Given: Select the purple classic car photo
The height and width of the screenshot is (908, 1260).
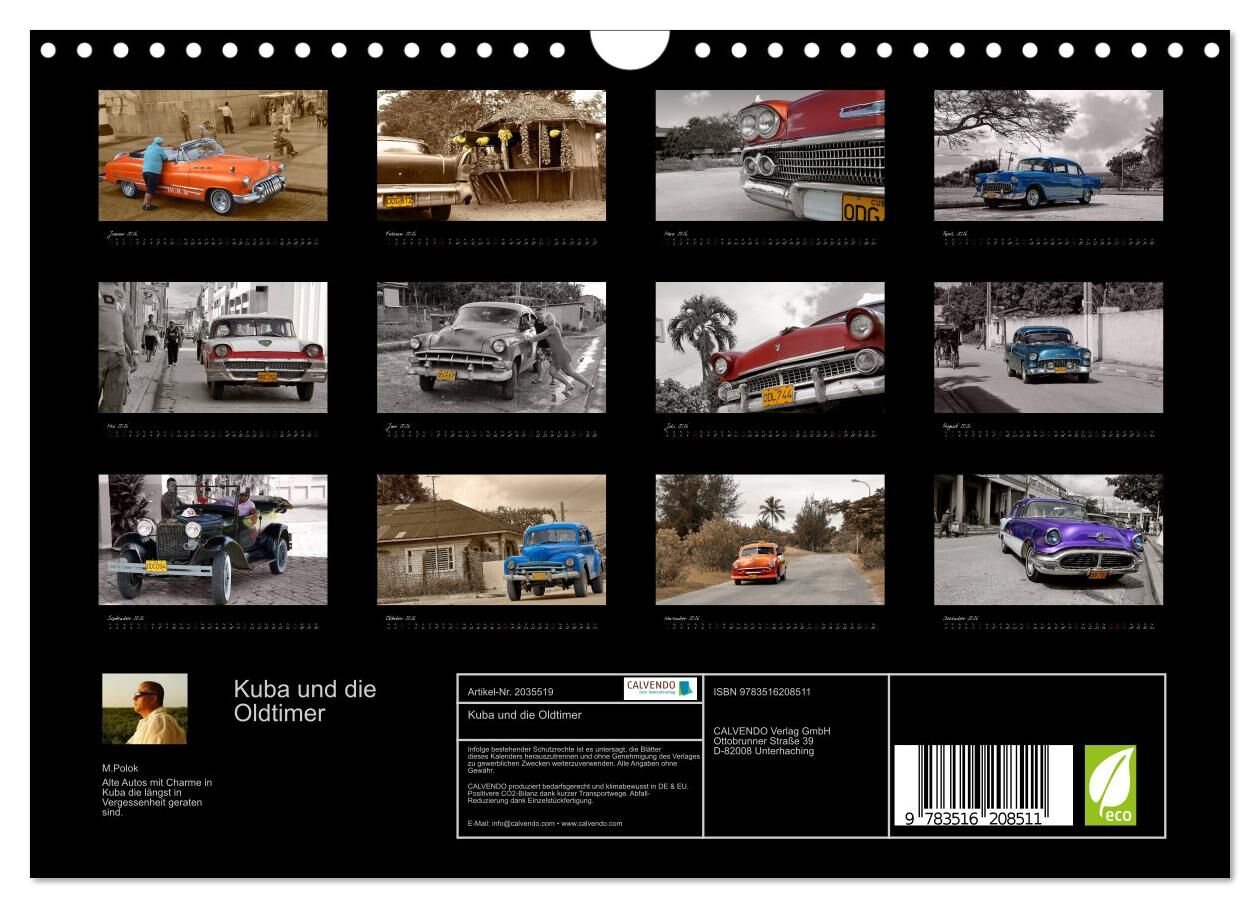Looking at the screenshot, I should (x=1048, y=540).
